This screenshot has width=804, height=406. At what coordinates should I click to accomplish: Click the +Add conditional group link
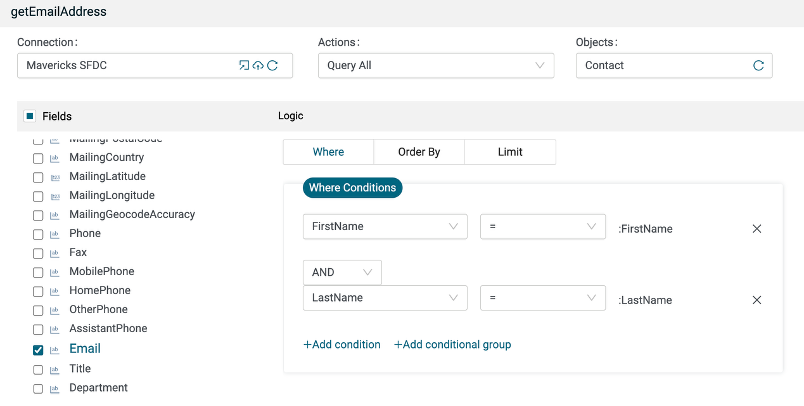coord(452,344)
